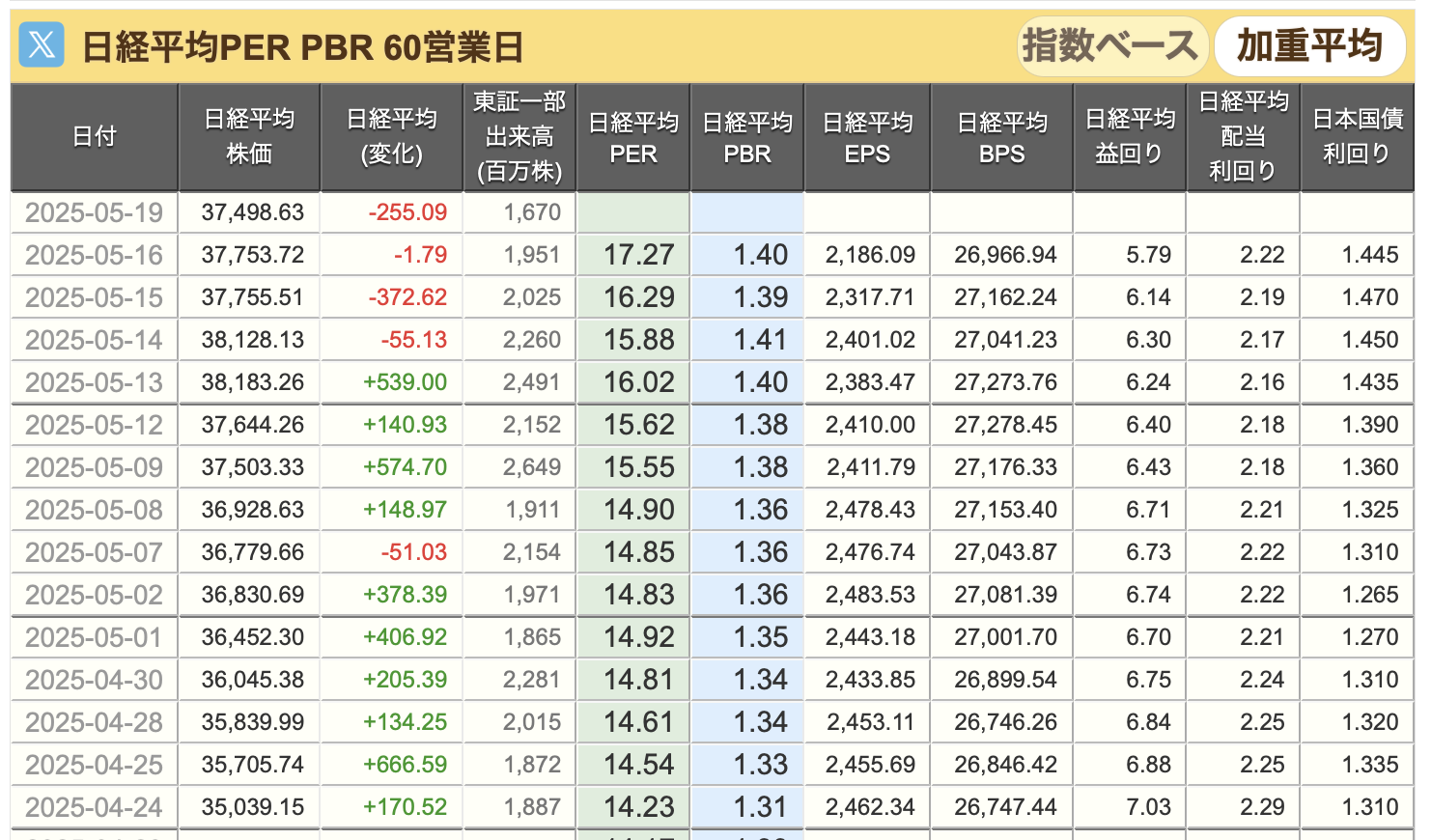1431x840 pixels.
Task: Click the dividend yield value 2.29
Action: [x=1263, y=807]
